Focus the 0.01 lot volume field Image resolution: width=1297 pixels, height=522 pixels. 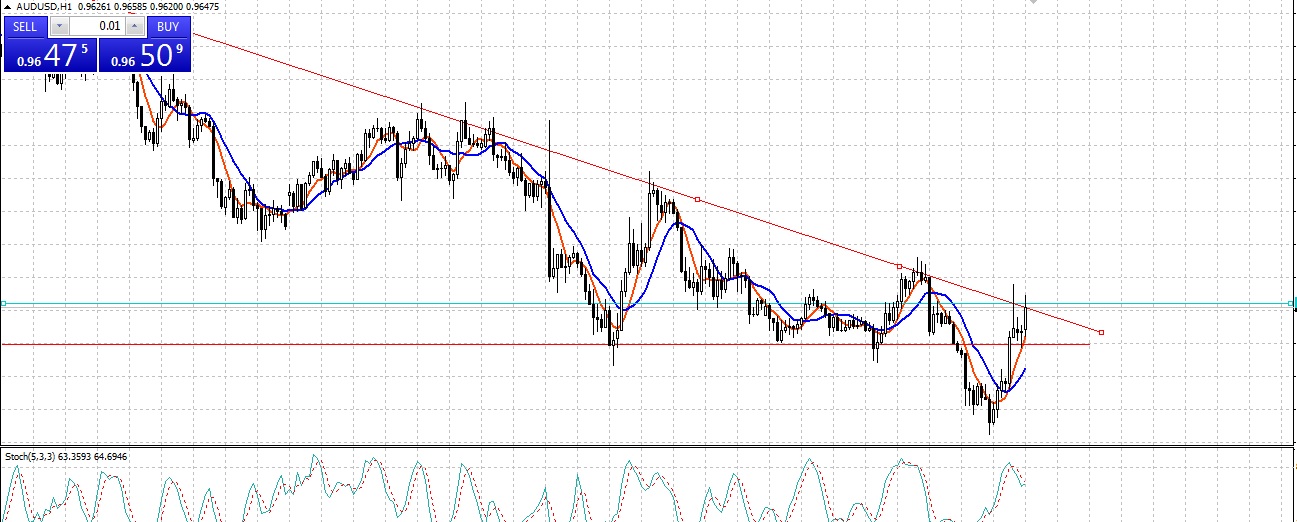pos(98,27)
